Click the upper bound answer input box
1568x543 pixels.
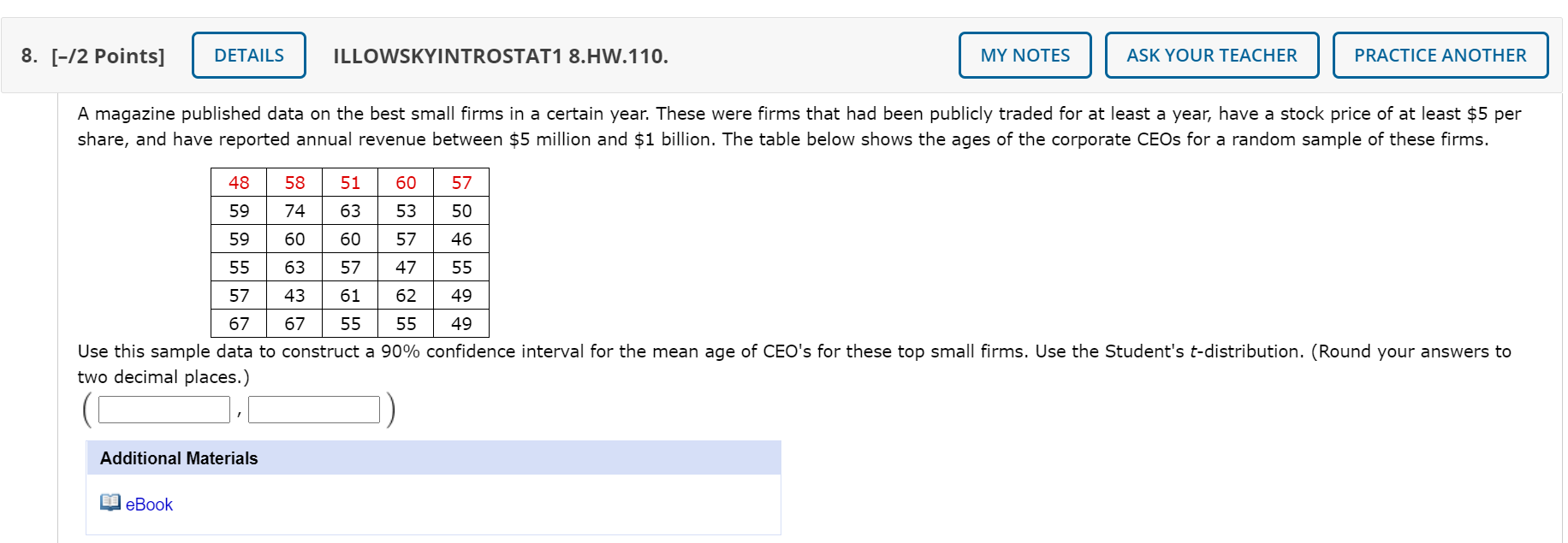pyautogui.click(x=314, y=410)
